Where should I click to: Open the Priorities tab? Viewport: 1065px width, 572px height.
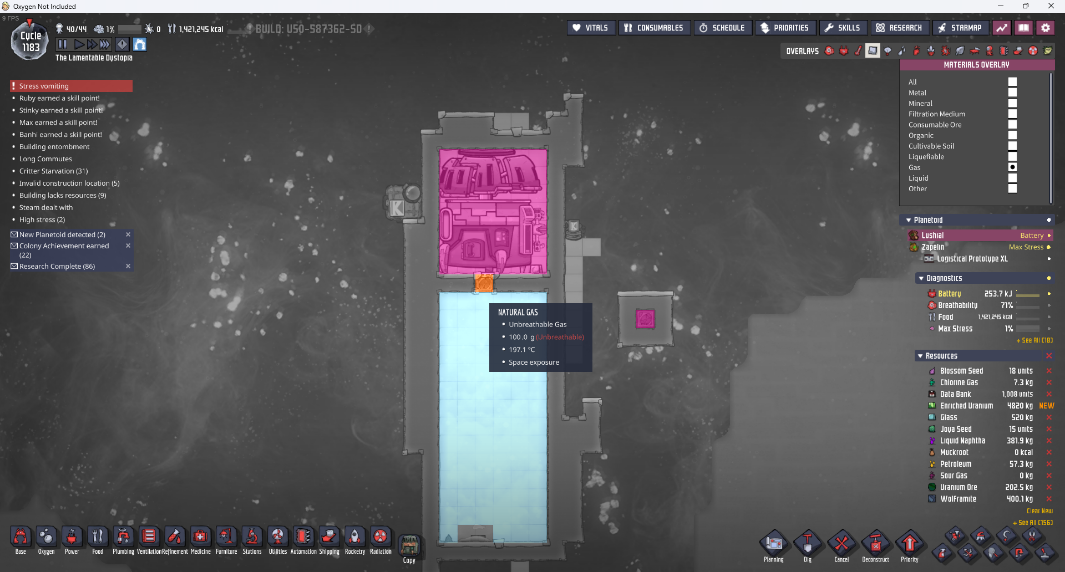pos(784,28)
